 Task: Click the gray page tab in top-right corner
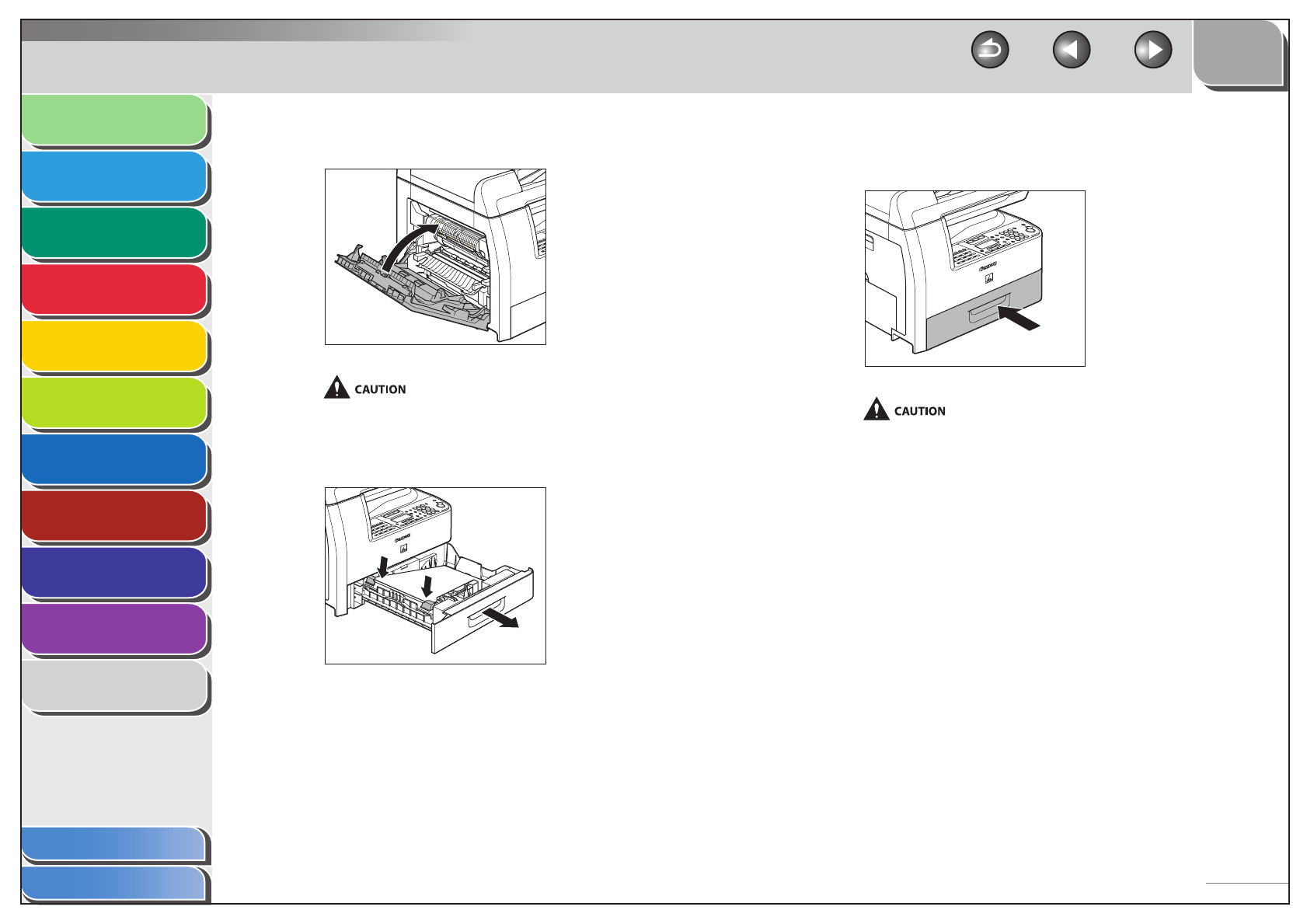click(x=1239, y=54)
